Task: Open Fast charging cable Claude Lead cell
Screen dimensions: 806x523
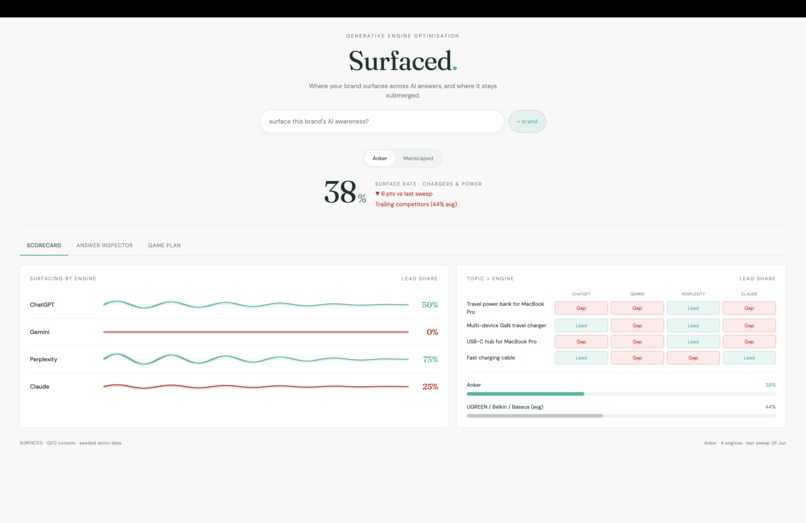Action: click(749, 357)
